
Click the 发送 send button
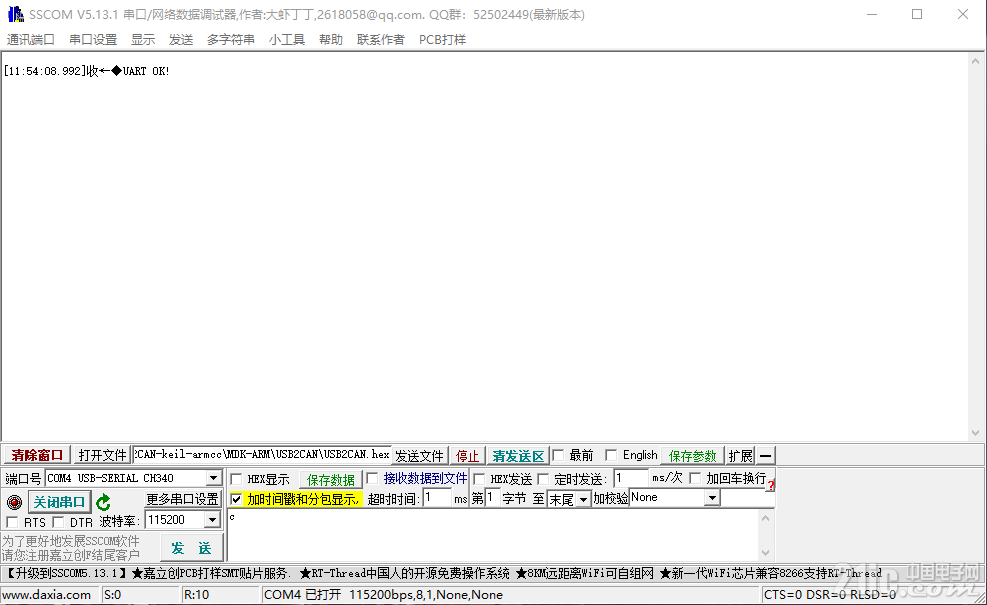pos(191,548)
